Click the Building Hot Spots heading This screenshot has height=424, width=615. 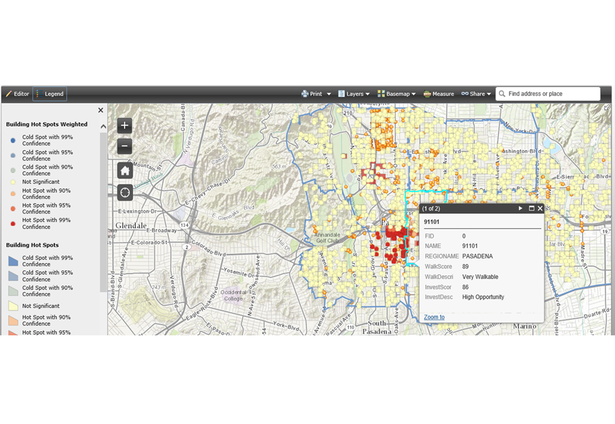click(x=32, y=245)
